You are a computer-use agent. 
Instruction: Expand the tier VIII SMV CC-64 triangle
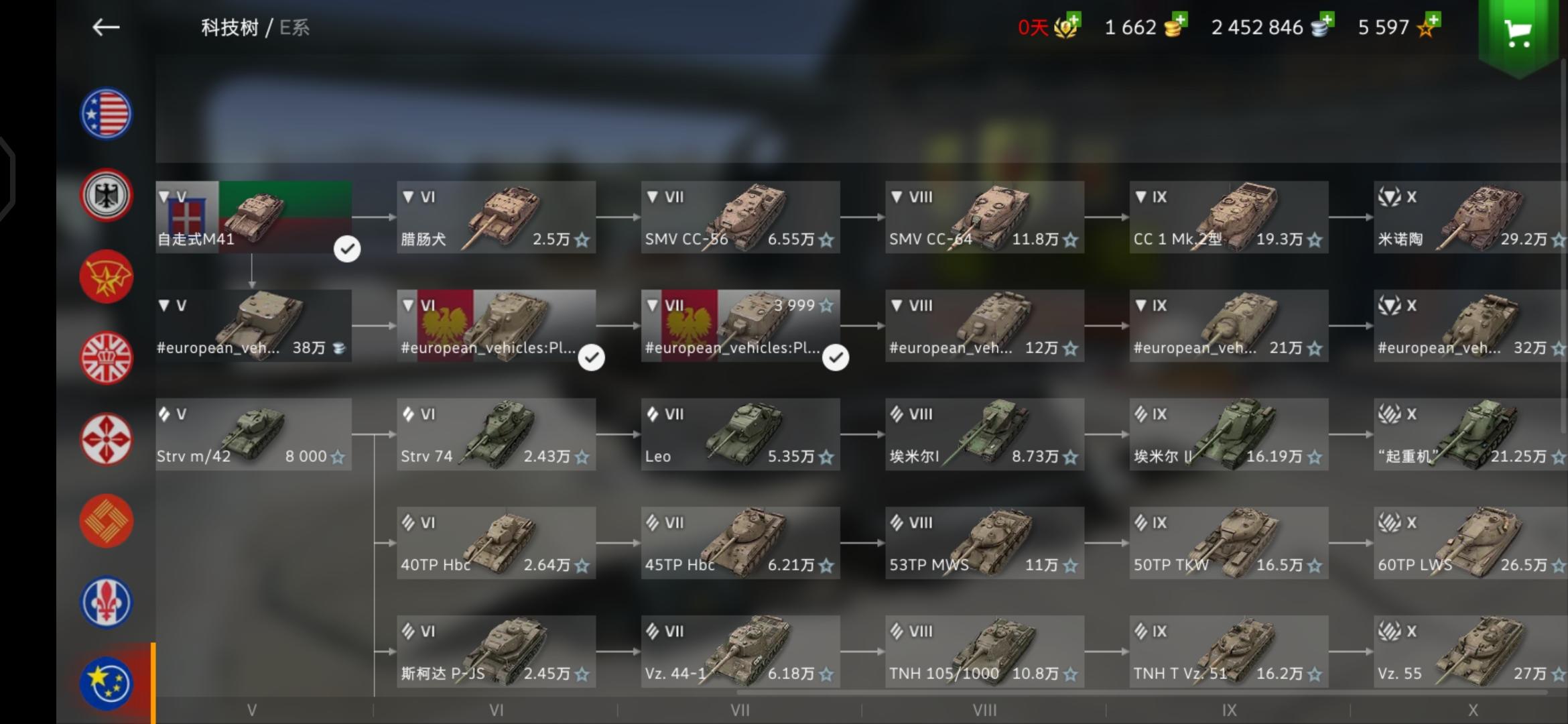pyautogui.click(x=897, y=197)
